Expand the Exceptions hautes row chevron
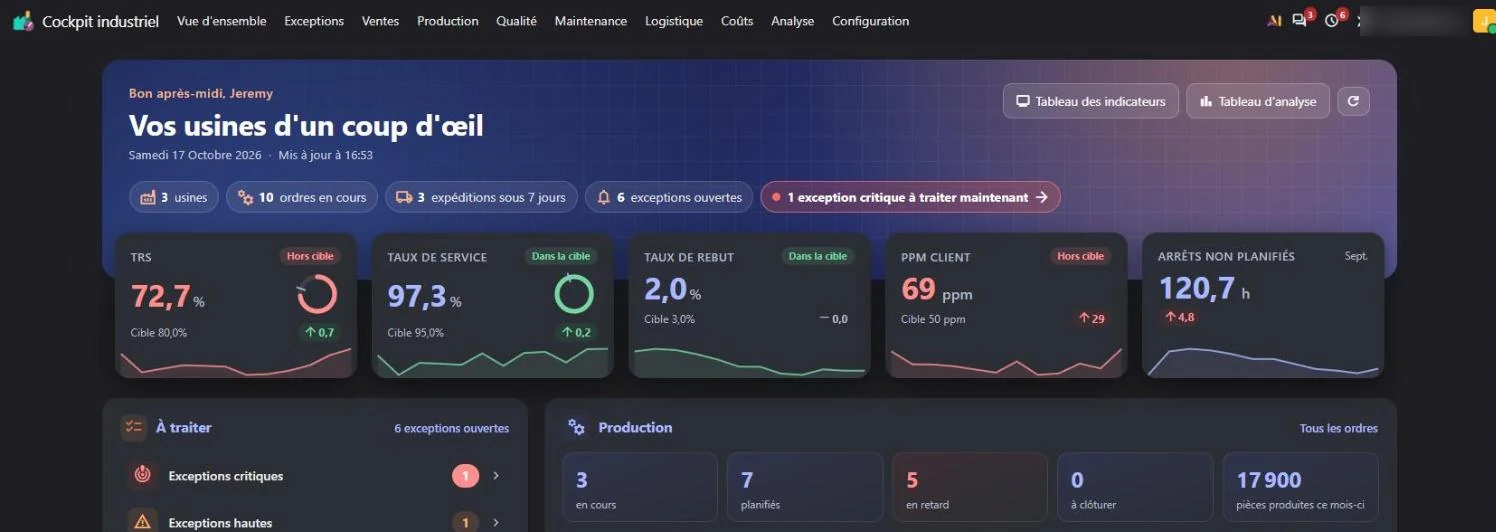 point(496,522)
